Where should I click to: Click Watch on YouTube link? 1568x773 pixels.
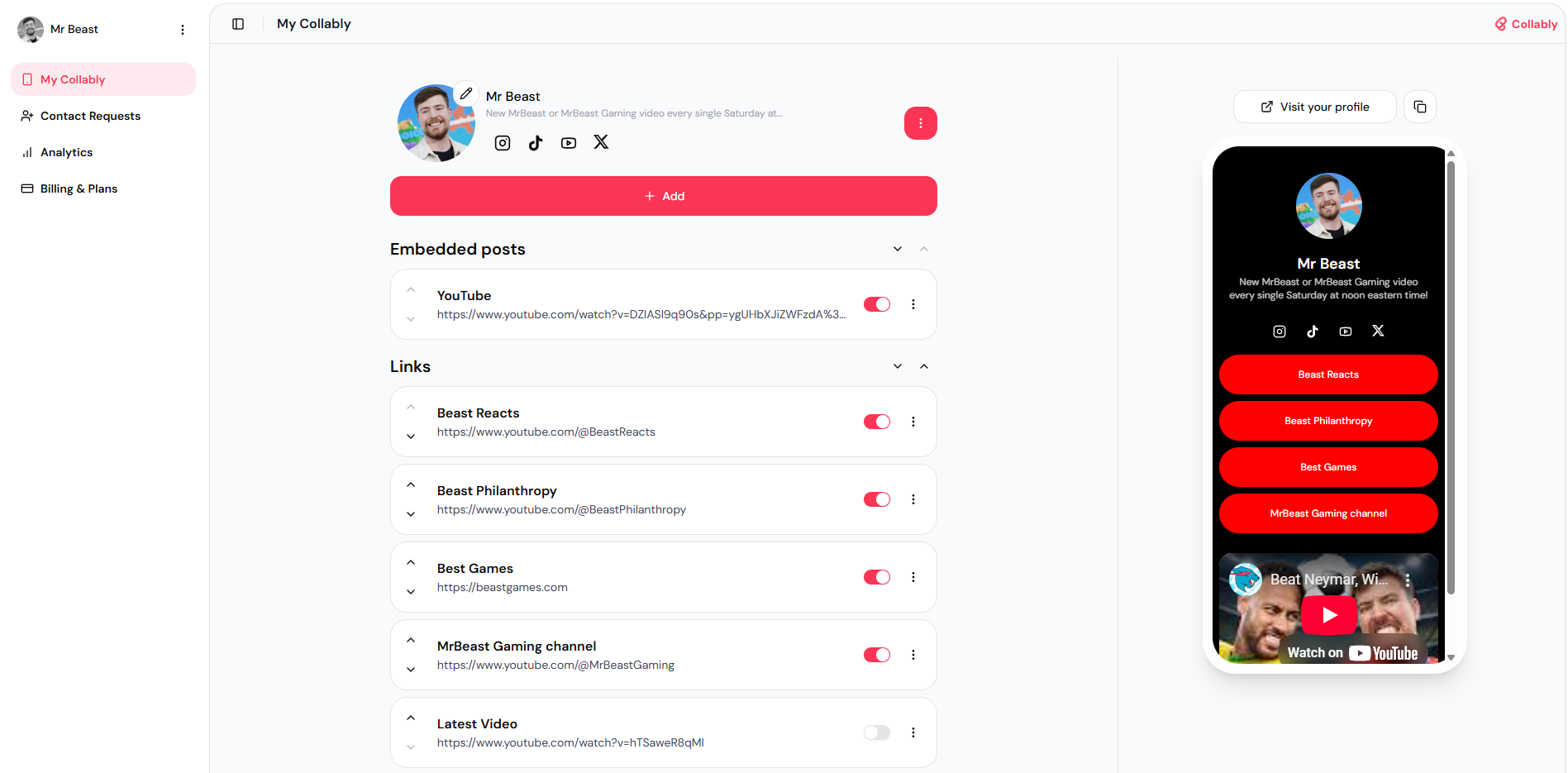click(1352, 653)
